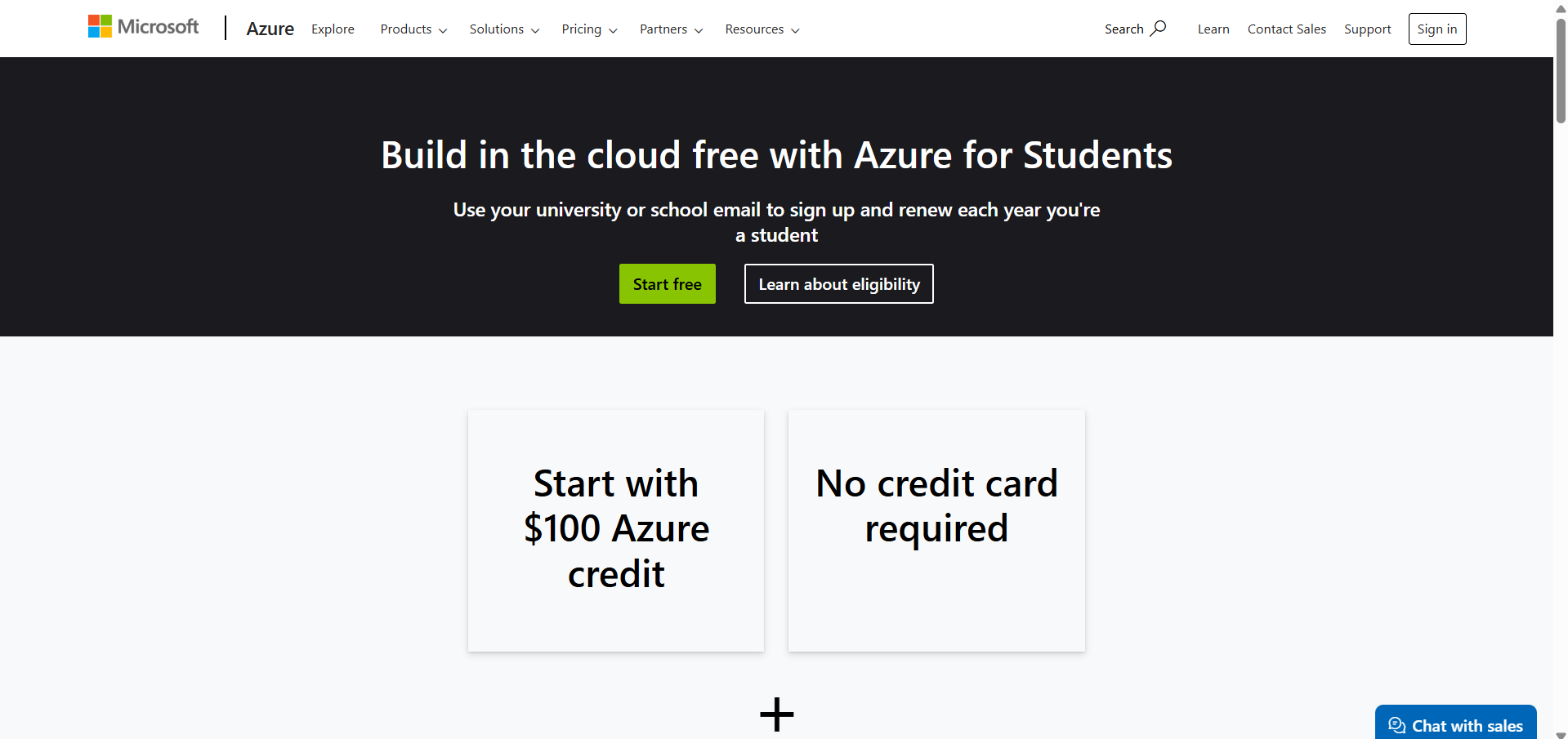Screen dimensions: 1568x739
Task: Click the scrollbar down arrow
Action: tap(1561, 734)
